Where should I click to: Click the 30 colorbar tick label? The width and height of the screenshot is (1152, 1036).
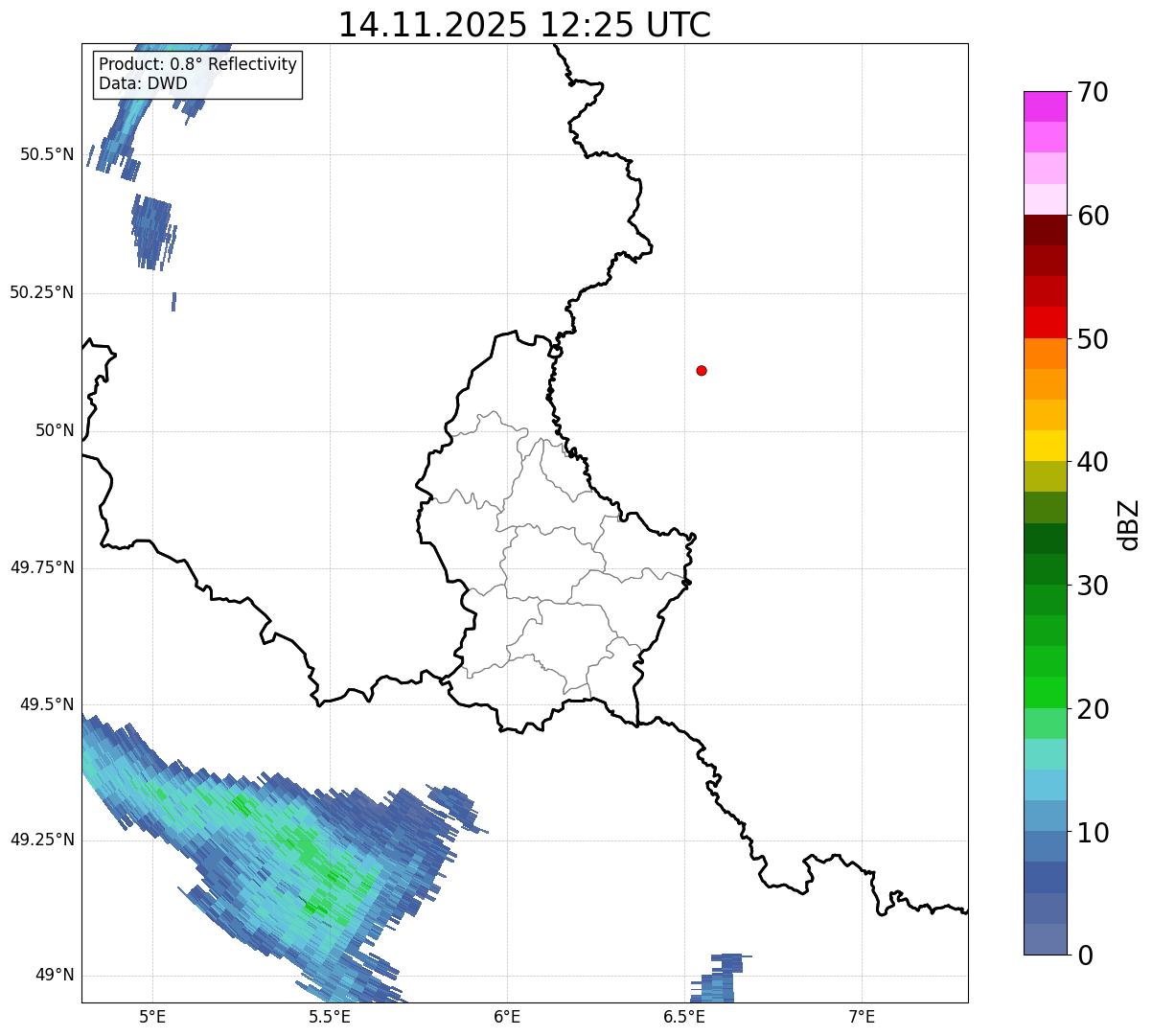(x=1094, y=586)
